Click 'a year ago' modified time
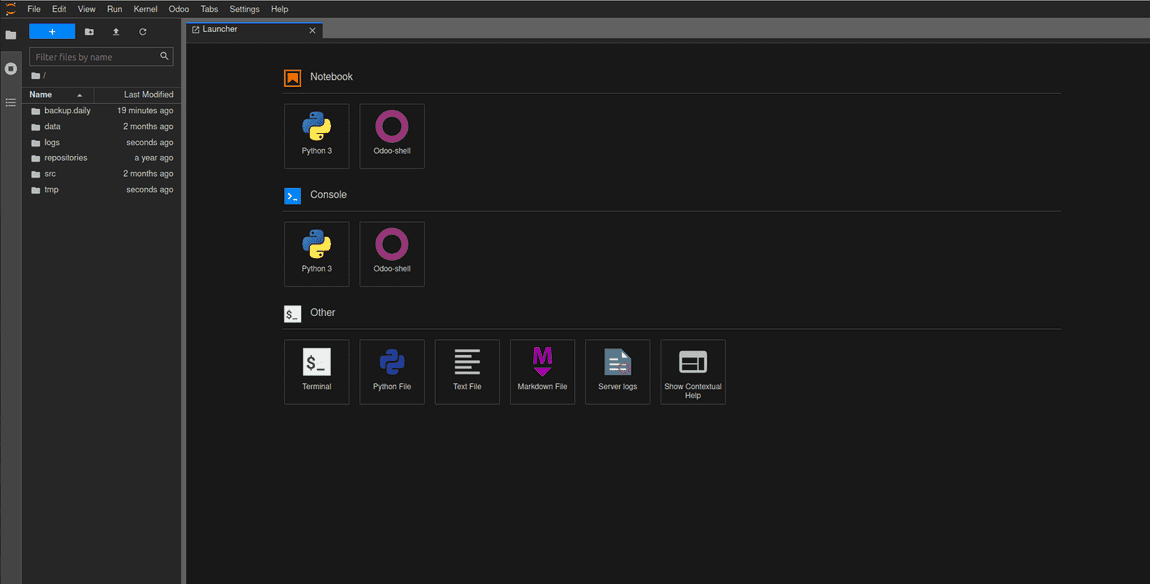The height and width of the screenshot is (584, 1150). (x=154, y=158)
